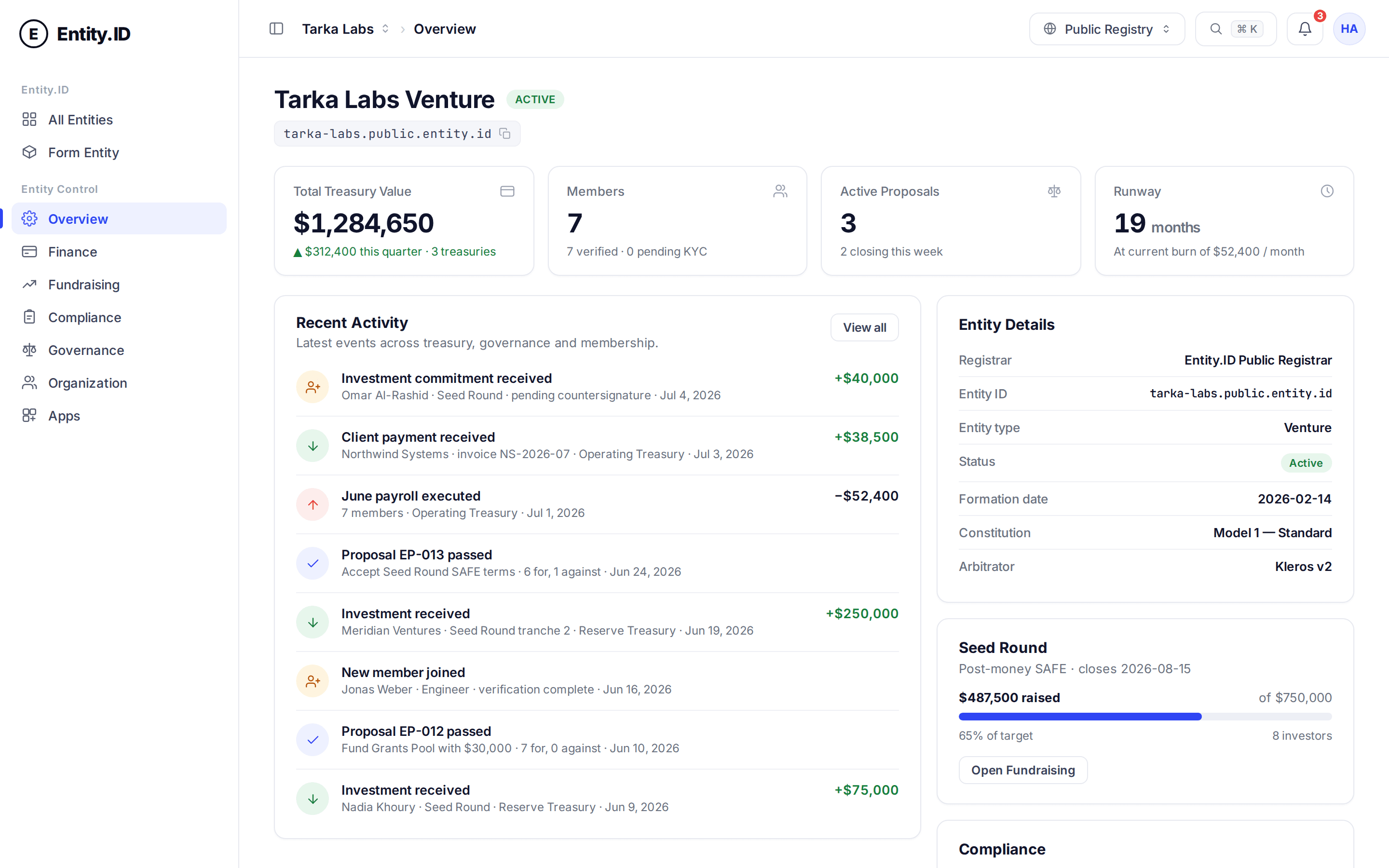Viewport: 1389px width, 868px height.
Task: Click View all recent activity
Action: point(864,327)
